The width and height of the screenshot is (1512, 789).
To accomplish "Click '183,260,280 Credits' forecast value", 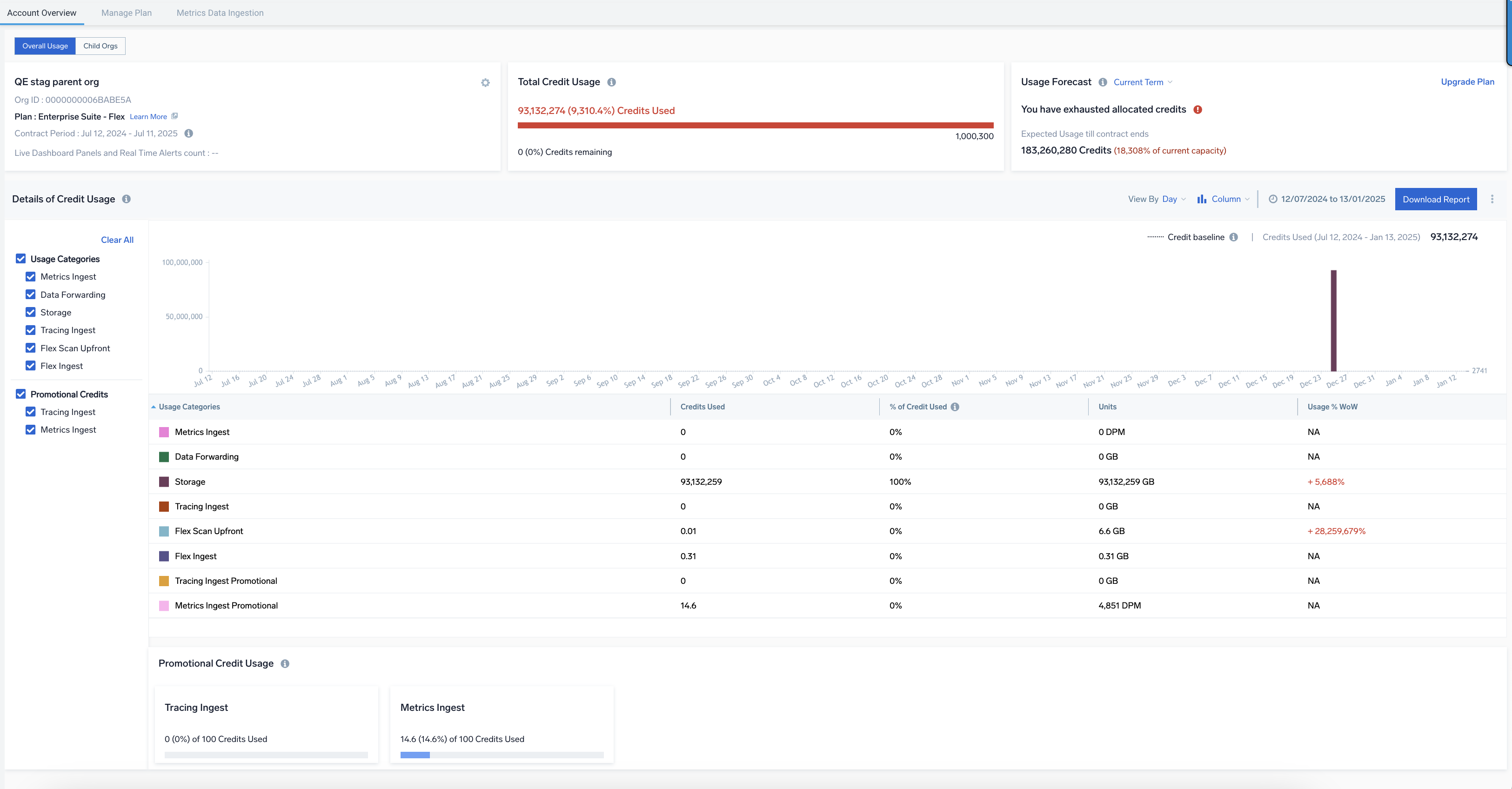I will point(1066,150).
